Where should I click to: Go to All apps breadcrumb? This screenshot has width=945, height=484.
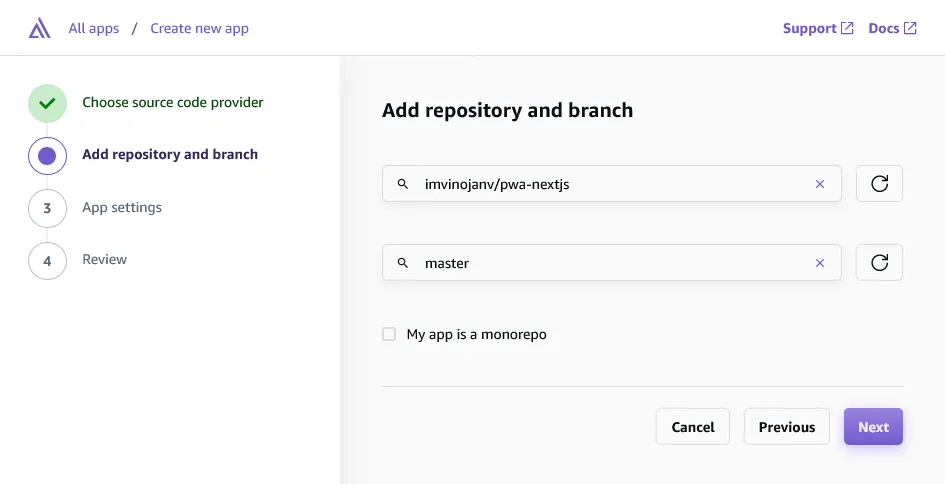94,28
